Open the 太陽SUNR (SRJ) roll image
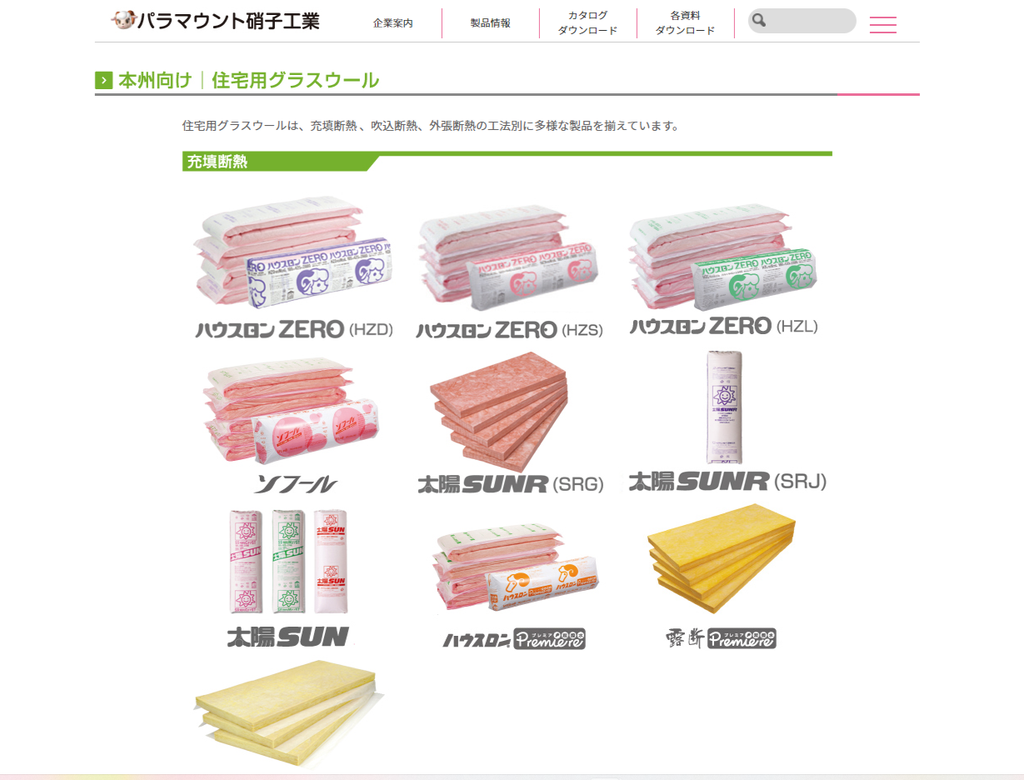This screenshot has height=780, width=1024. point(724,407)
